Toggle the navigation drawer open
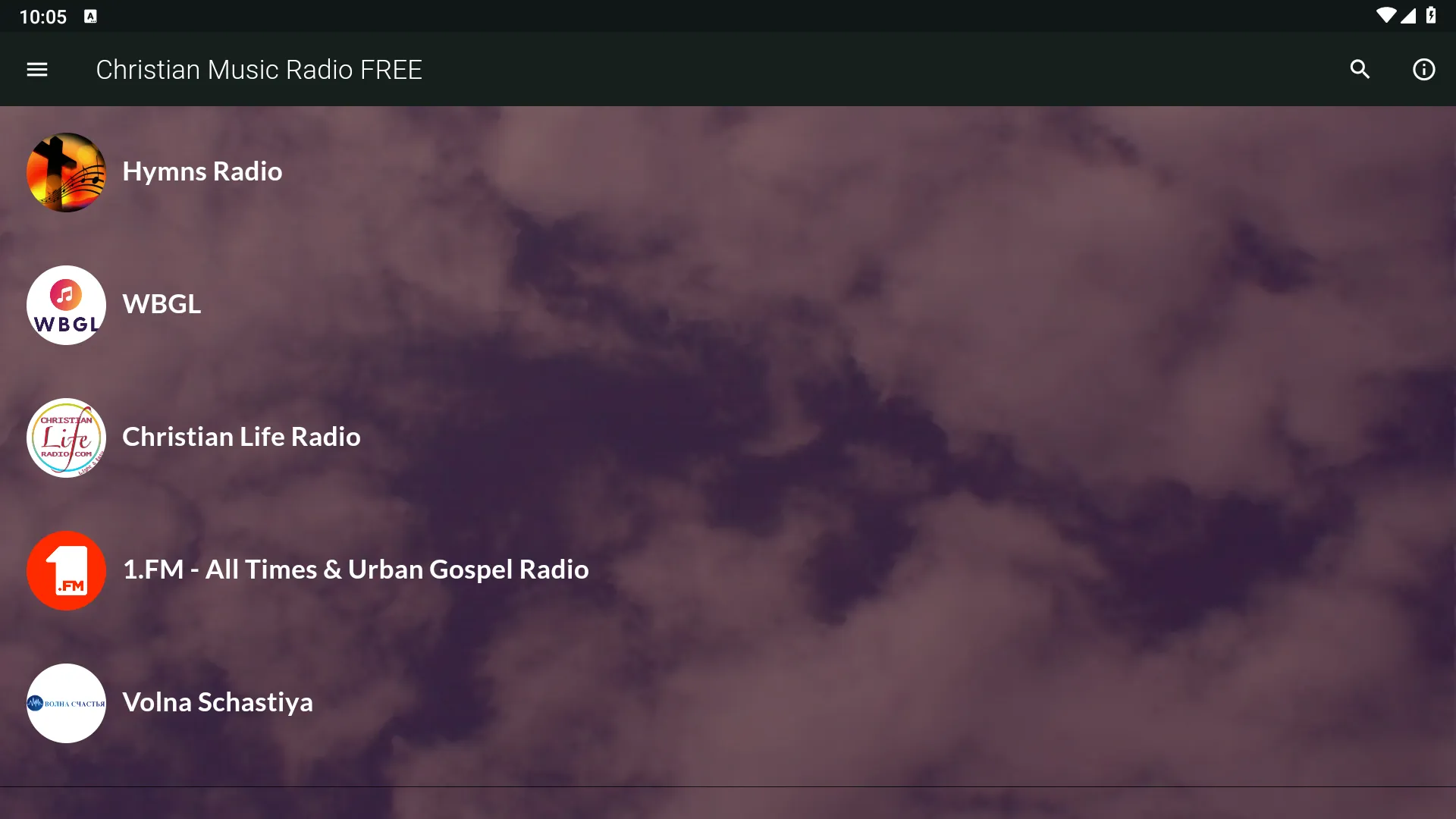The width and height of the screenshot is (1456, 819). point(36,69)
